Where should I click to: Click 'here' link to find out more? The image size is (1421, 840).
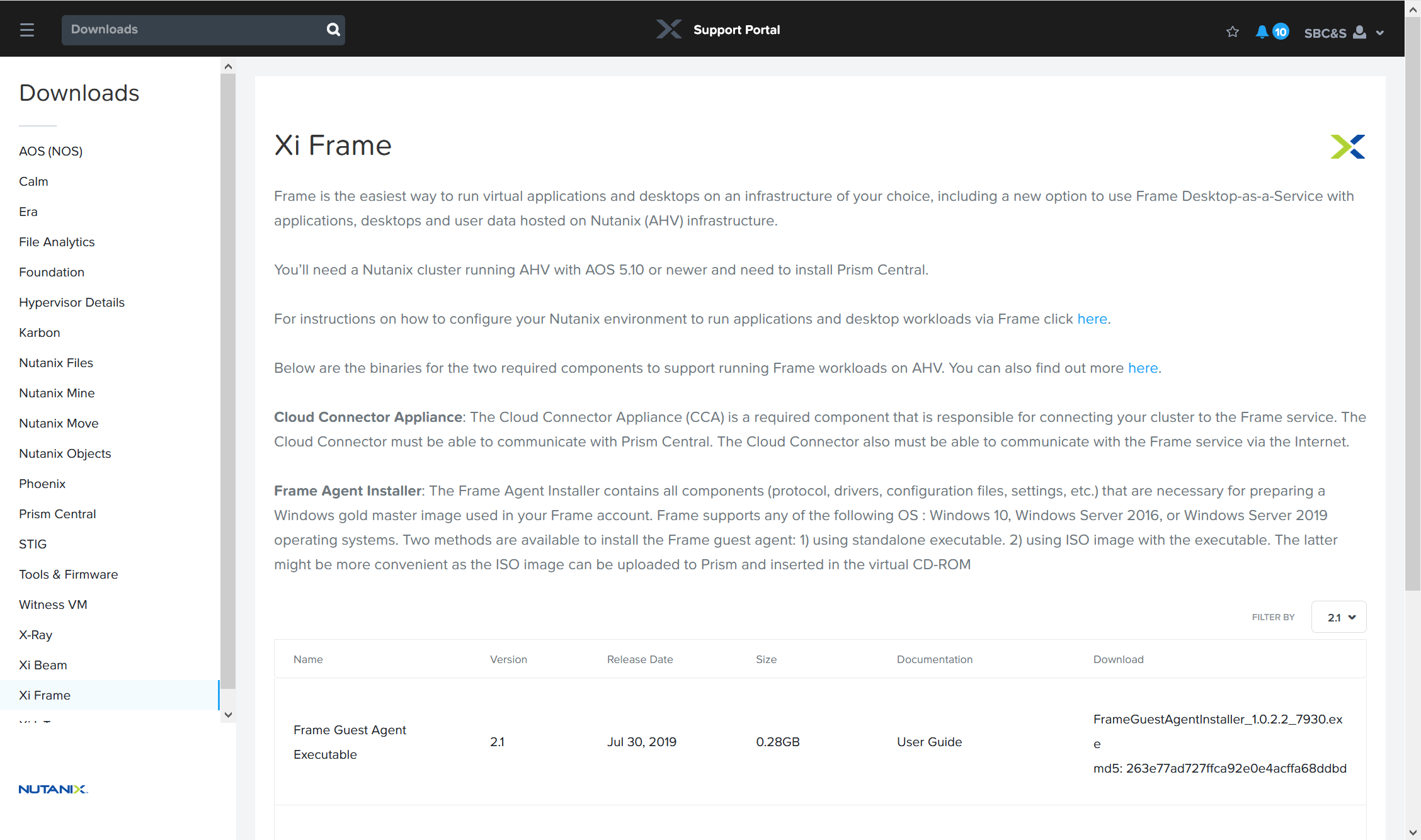point(1143,368)
